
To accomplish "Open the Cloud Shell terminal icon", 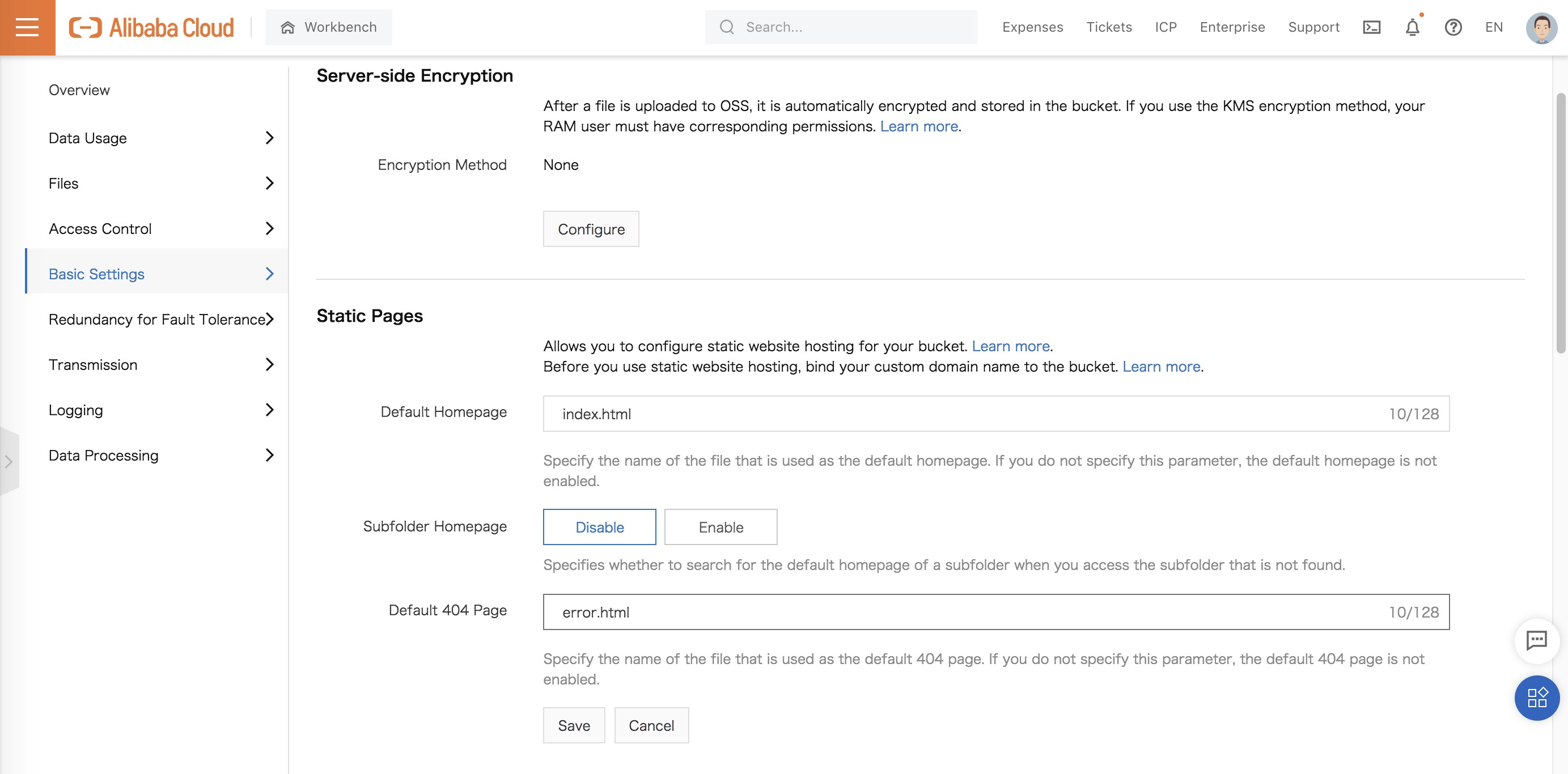I will 1371,27.
